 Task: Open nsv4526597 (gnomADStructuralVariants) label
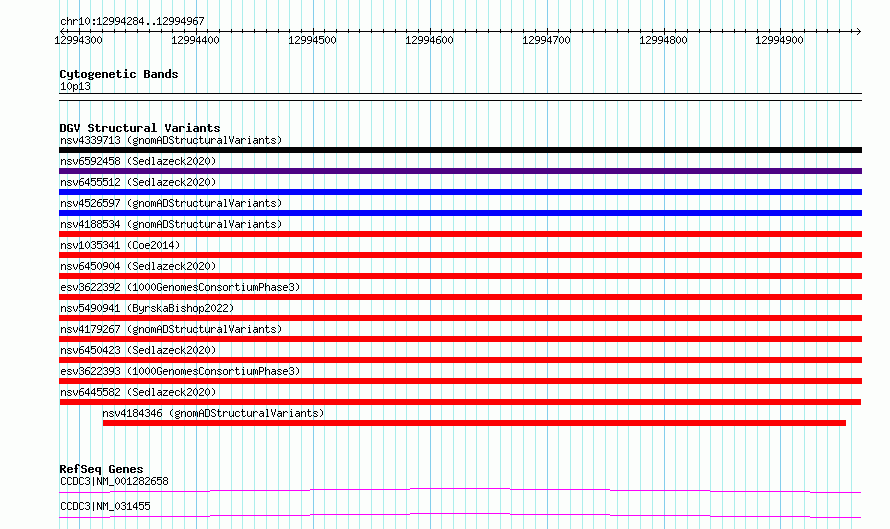point(171,203)
